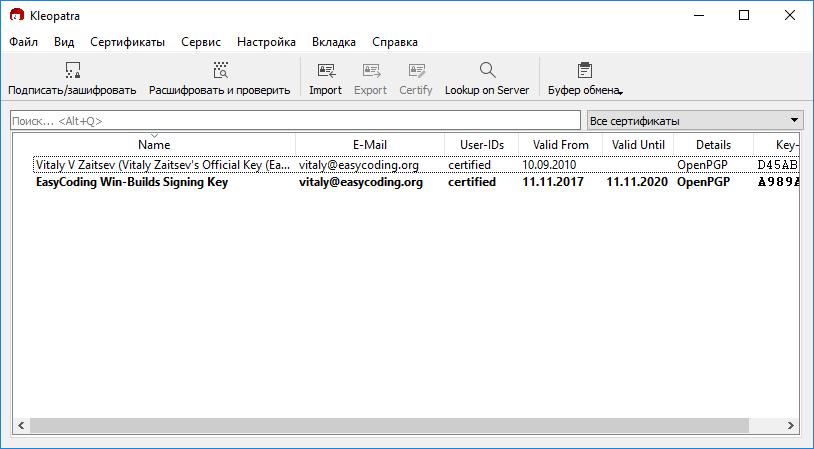The height and width of the screenshot is (449, 814).
Task: Sort by the Name column header
Action: tap(154, 144)
